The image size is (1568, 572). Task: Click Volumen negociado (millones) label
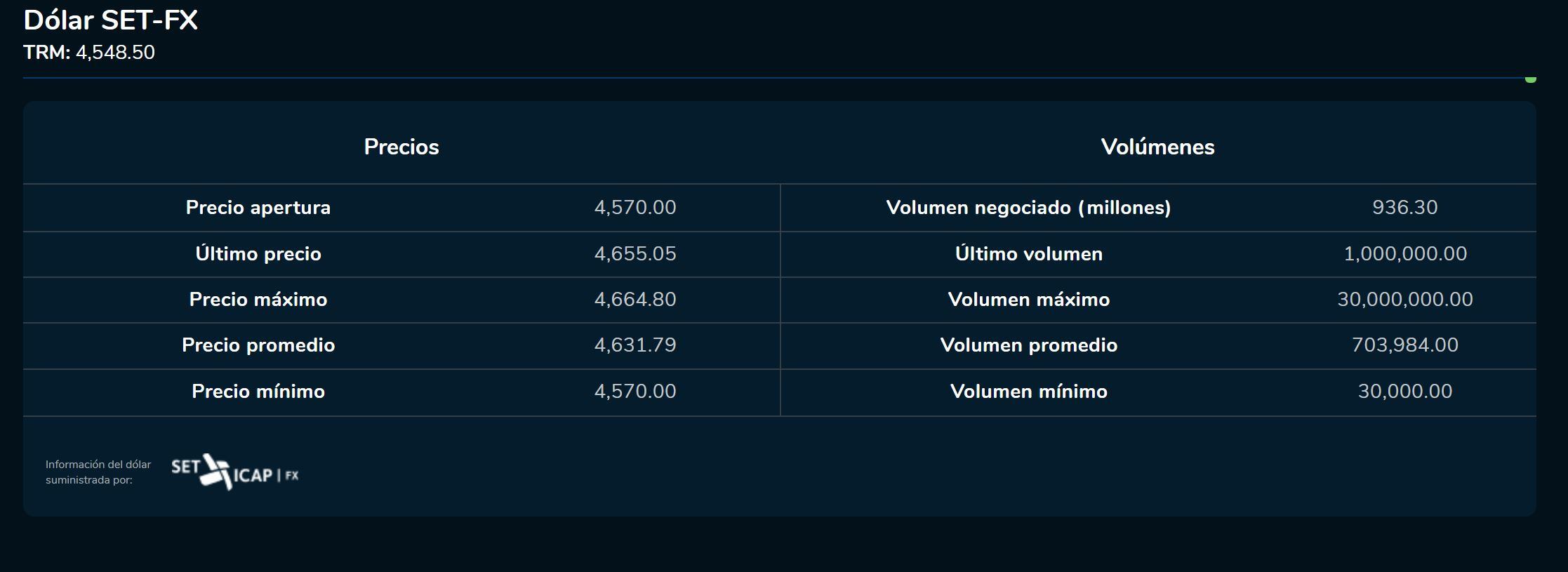1028,208
